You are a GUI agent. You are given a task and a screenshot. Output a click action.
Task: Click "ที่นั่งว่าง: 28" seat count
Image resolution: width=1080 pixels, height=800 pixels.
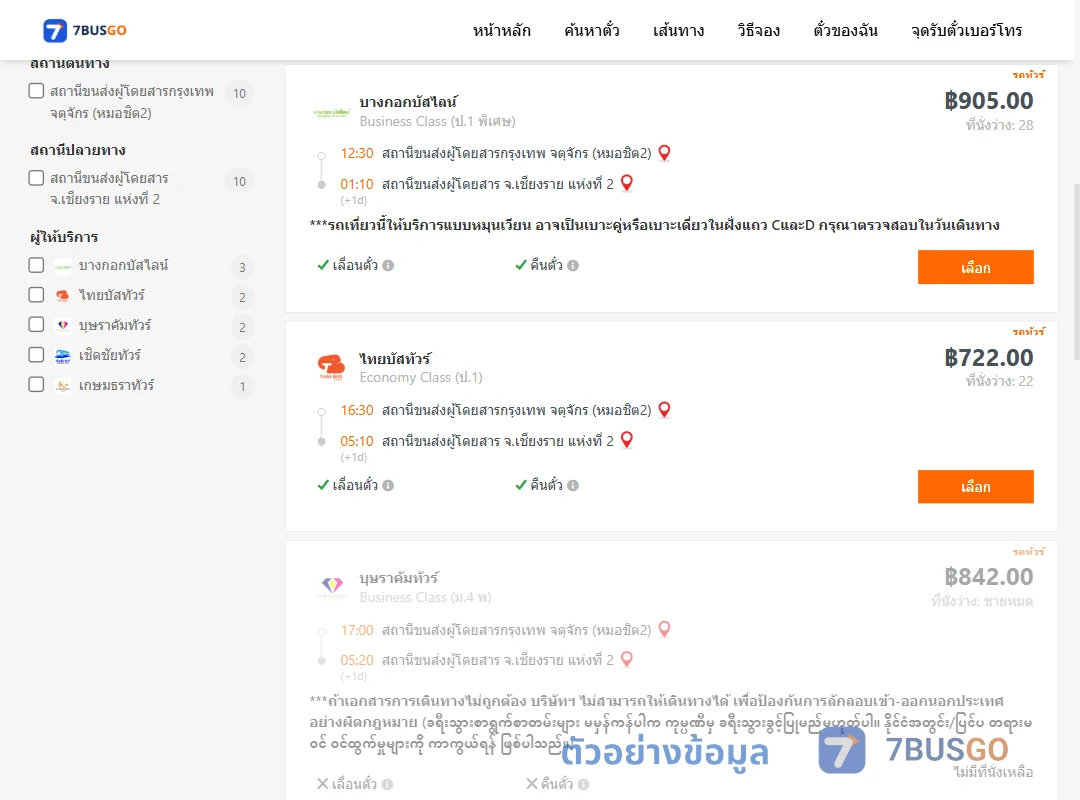(x=999, y=125)
